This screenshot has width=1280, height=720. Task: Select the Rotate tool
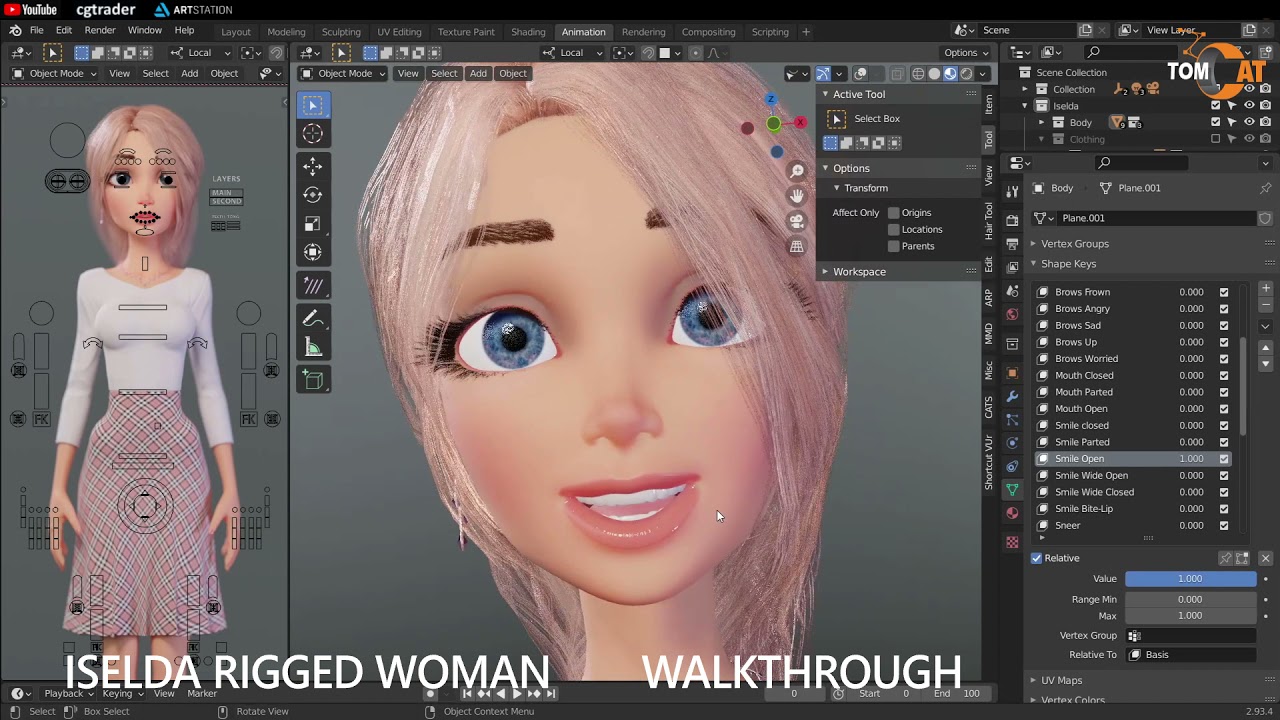click(313, 195)
